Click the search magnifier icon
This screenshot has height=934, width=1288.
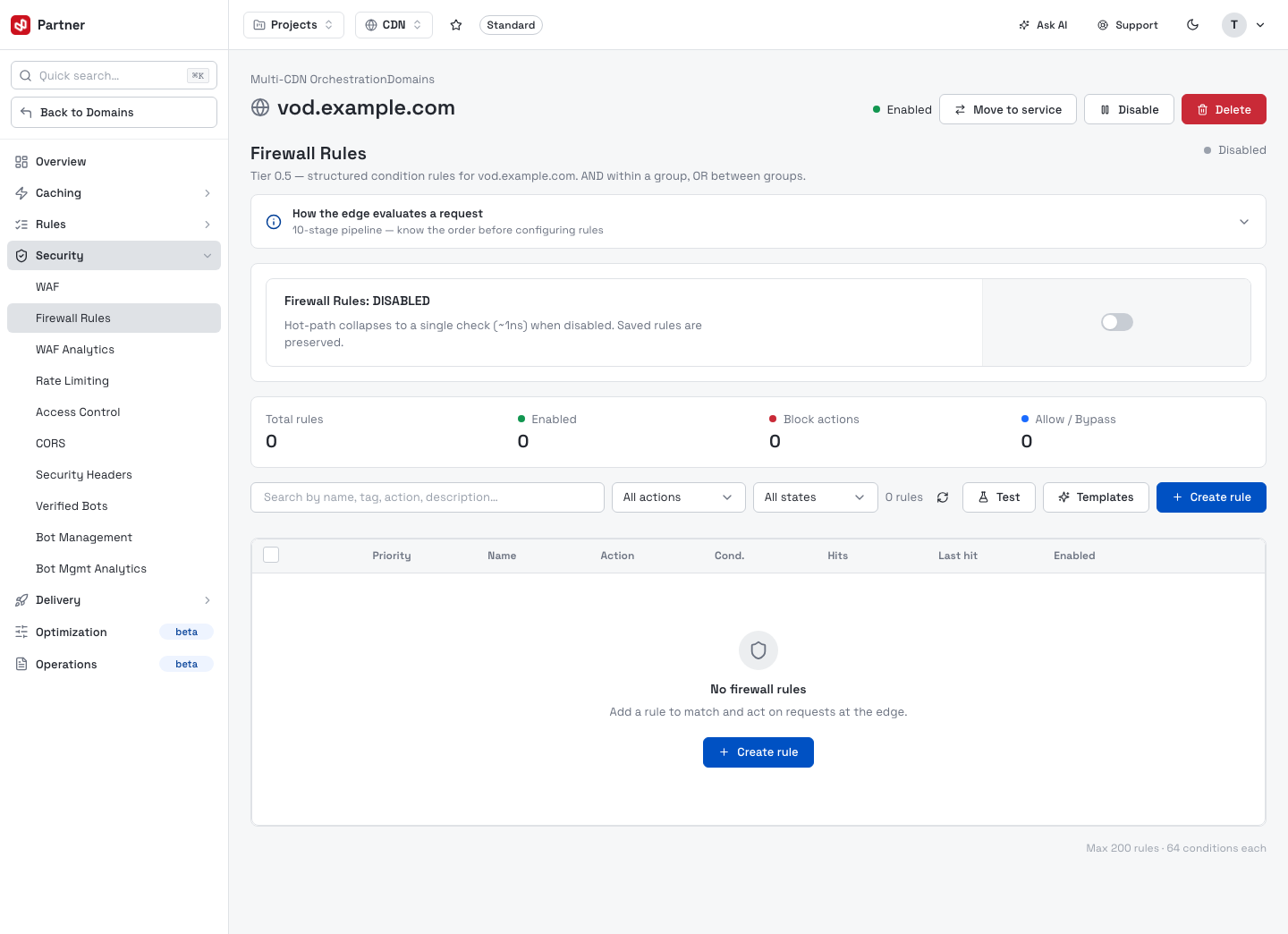(x=26, y=76)
